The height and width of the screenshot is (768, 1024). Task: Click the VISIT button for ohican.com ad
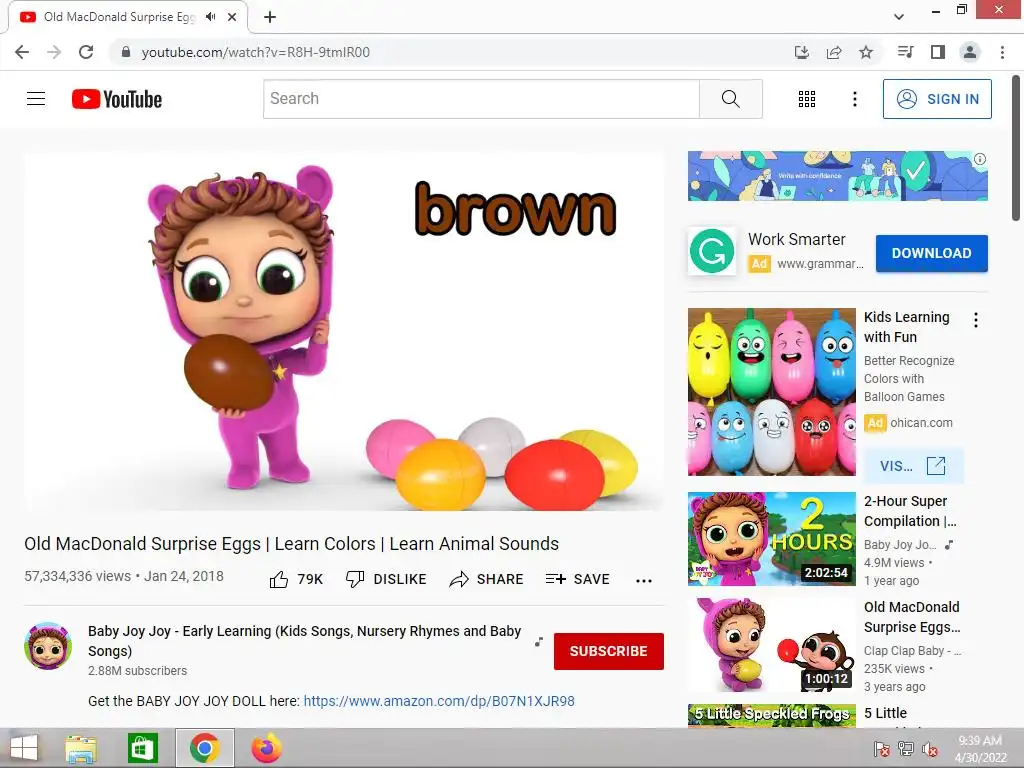point(914,466)
